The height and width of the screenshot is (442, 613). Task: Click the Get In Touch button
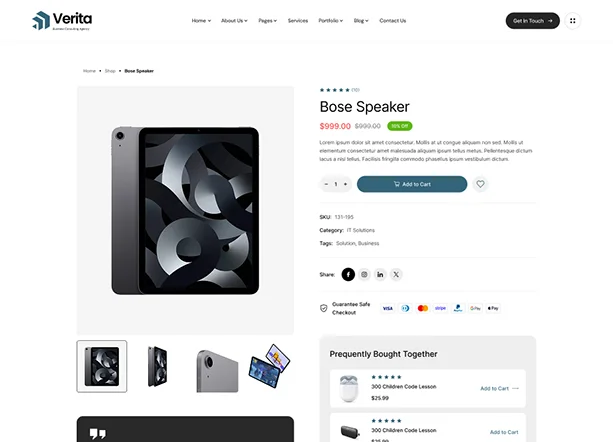coord(532,20)
